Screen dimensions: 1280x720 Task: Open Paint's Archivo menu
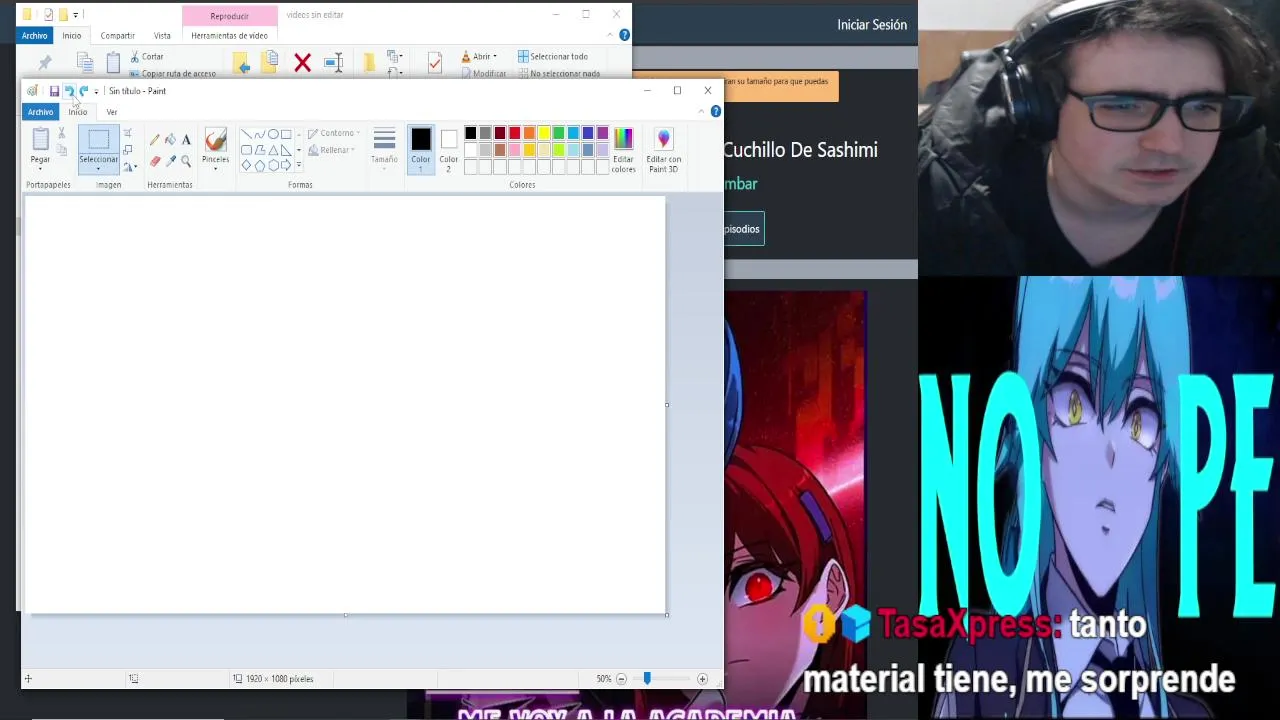pos(40,112)
